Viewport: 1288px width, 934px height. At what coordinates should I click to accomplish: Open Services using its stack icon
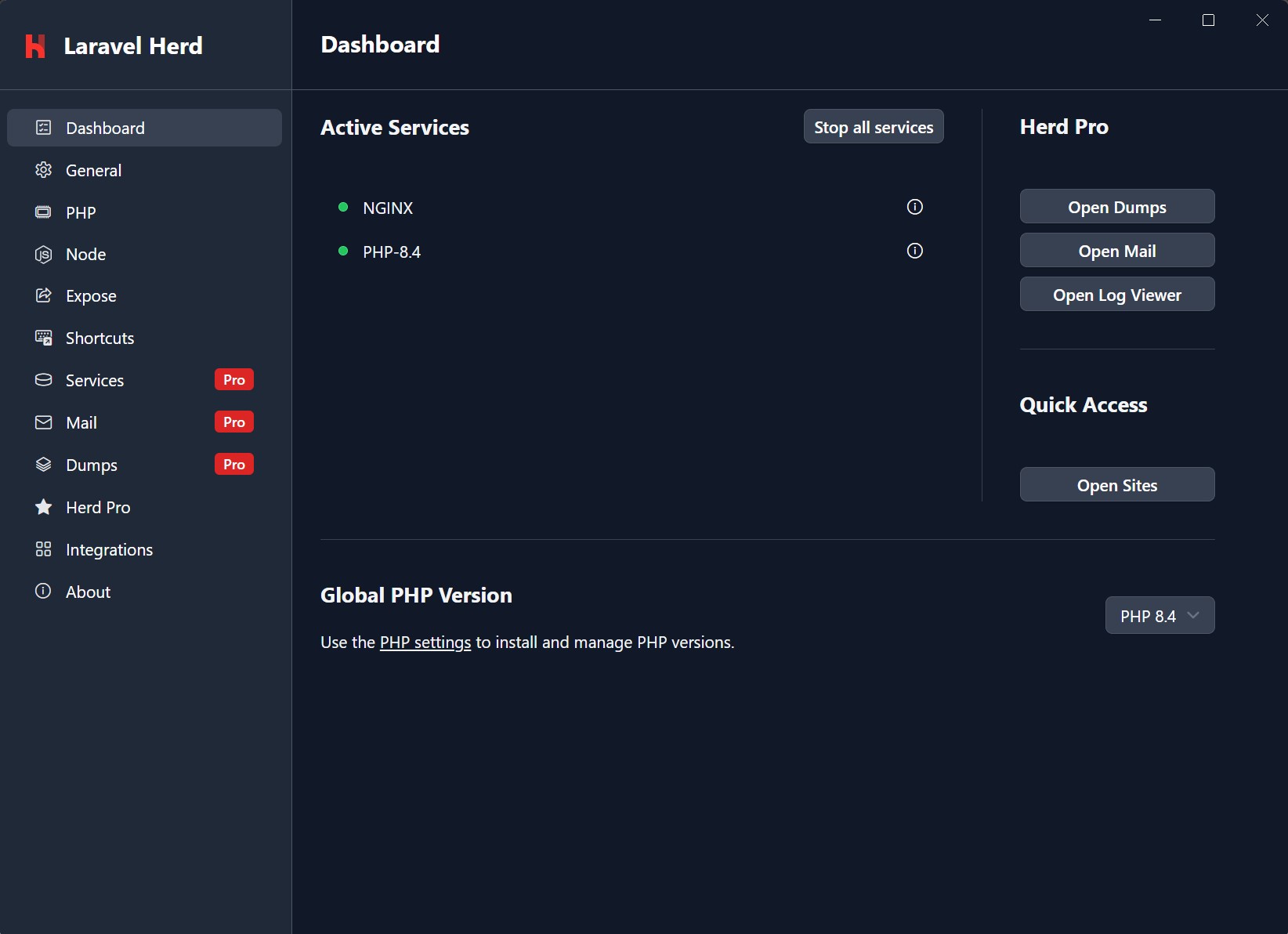pos(44,380)
